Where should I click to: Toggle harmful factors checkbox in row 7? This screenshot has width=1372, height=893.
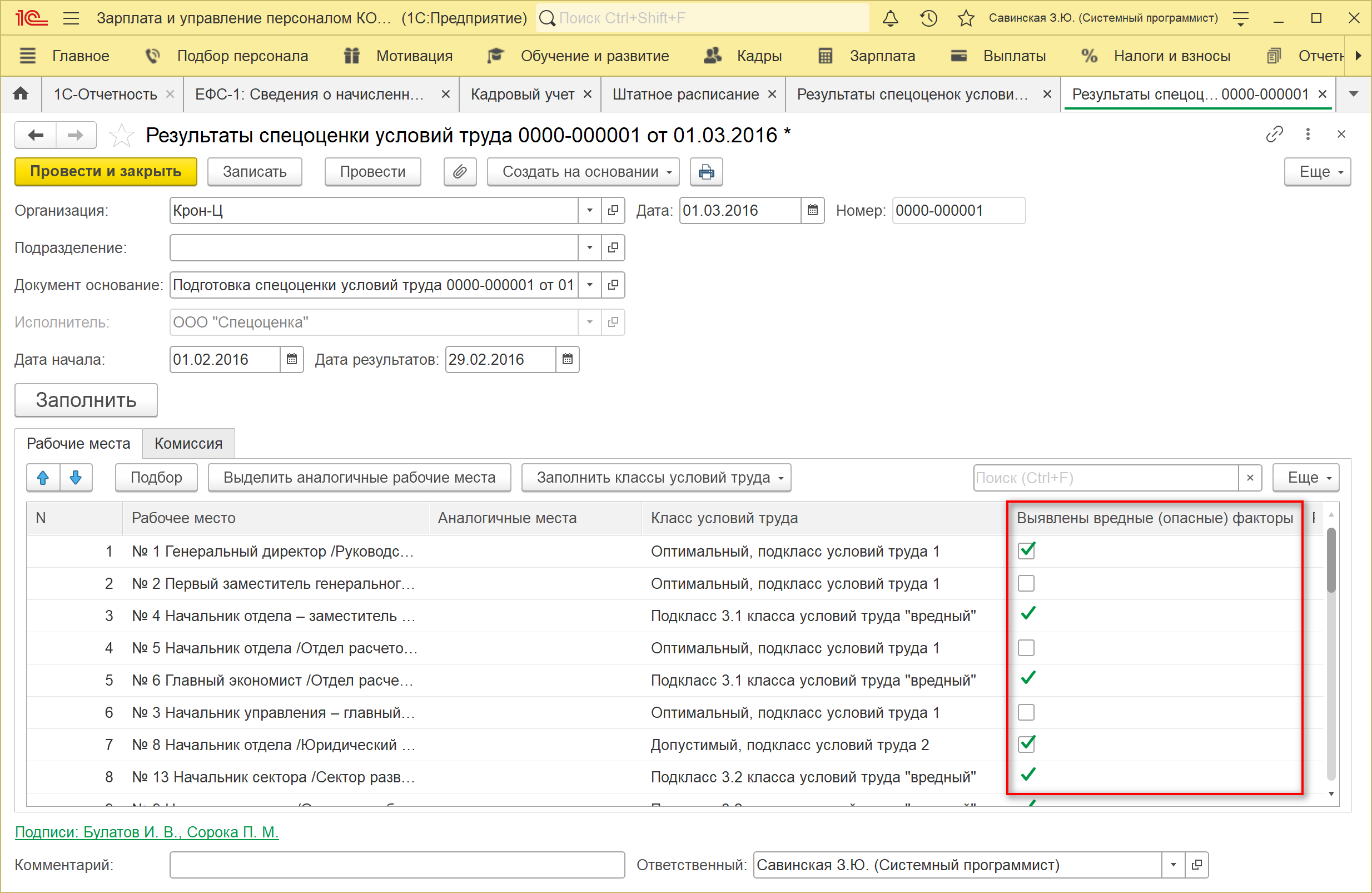1026,745
